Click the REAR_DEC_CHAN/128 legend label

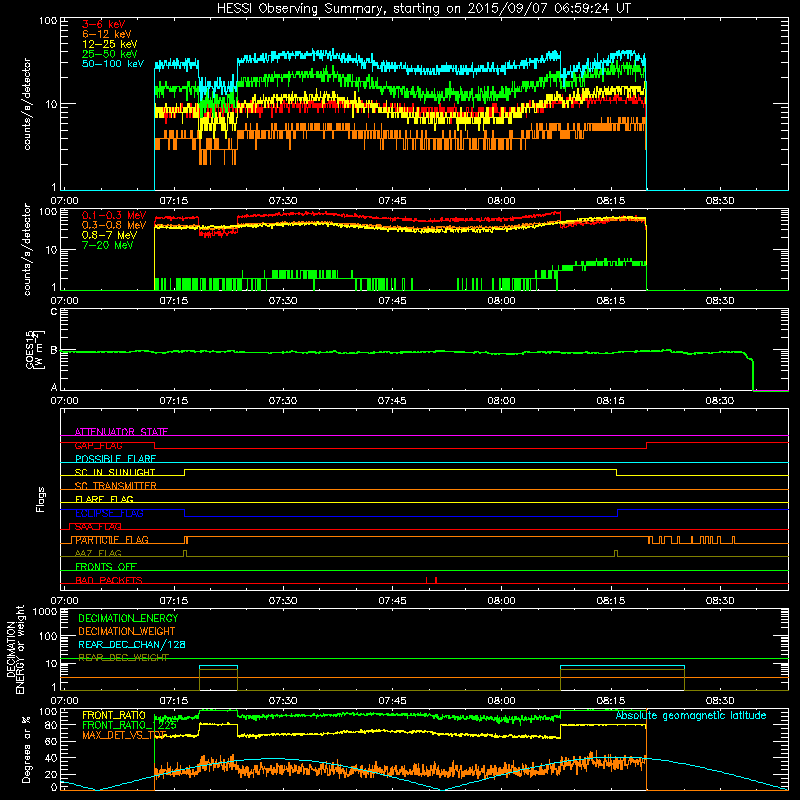point(132,644)
